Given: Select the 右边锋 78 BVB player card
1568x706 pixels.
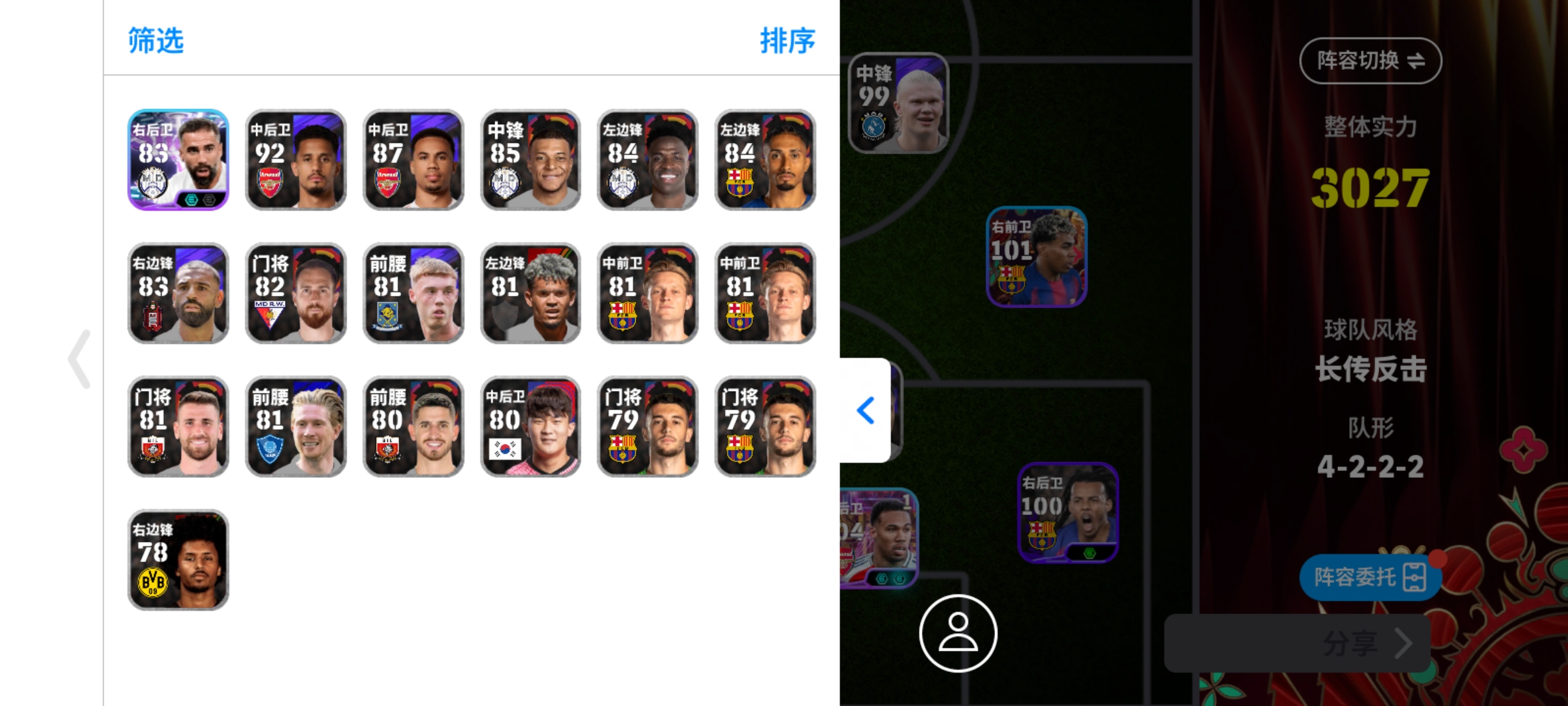Looking at the screenshot, I should pyautogui.click(x=178, y=560).
